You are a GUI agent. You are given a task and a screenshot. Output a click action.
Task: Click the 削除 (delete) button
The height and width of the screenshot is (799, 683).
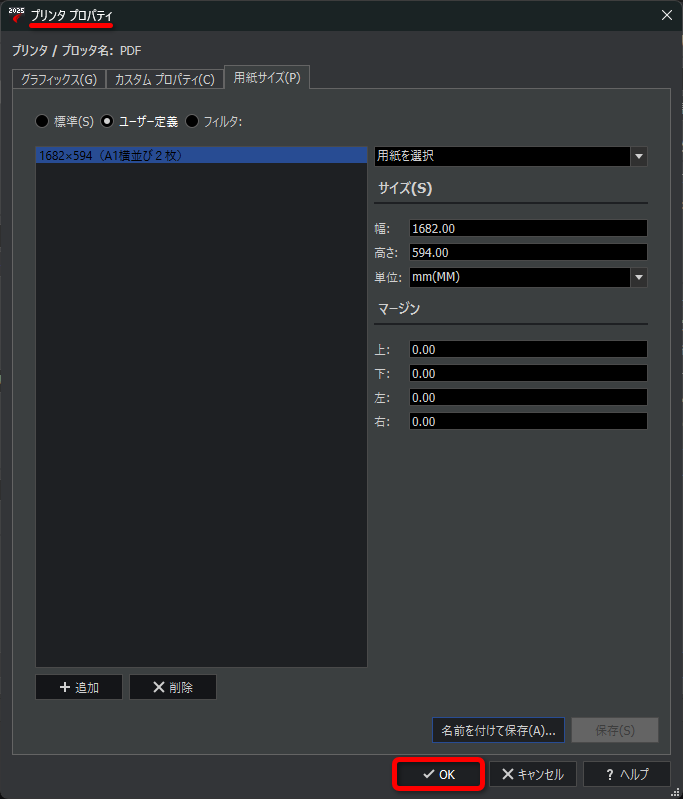coord(172,687)
